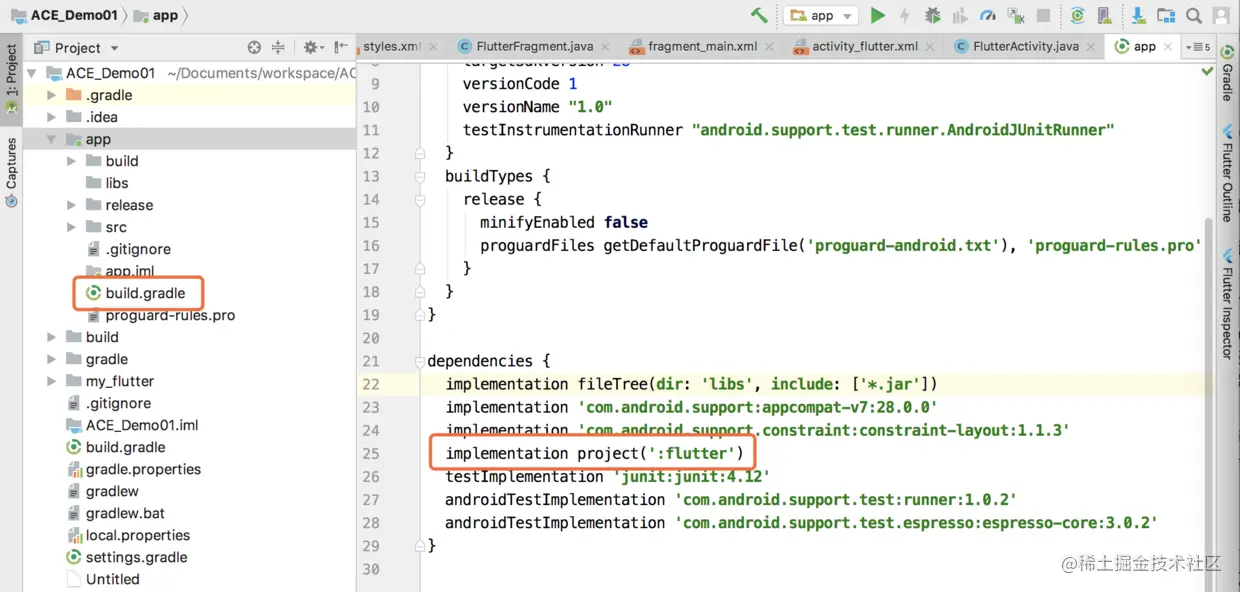Click minifyEnabled false line

(564, 222)
